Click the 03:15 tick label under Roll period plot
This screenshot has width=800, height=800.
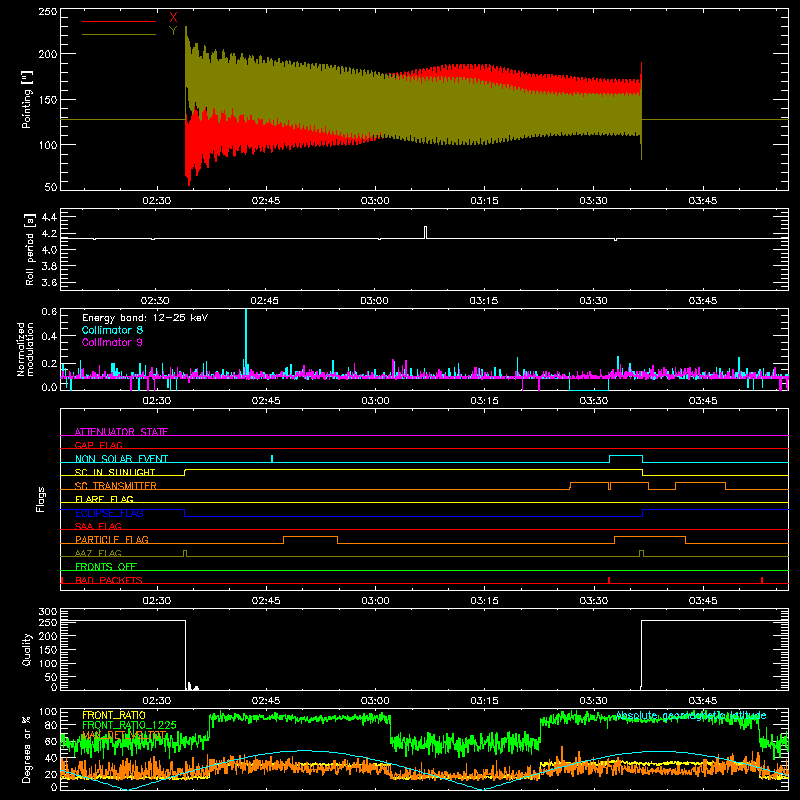point(484,301)
